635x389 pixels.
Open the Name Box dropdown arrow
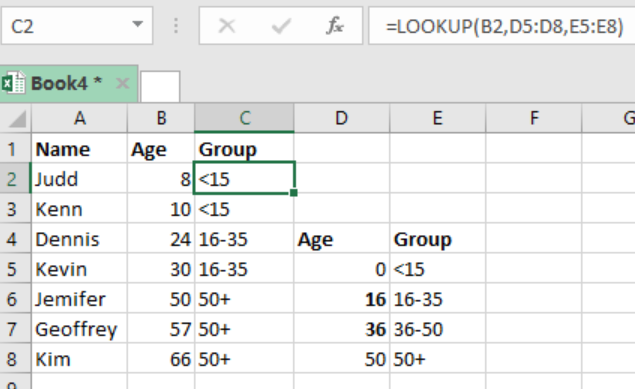pos(138,25)
